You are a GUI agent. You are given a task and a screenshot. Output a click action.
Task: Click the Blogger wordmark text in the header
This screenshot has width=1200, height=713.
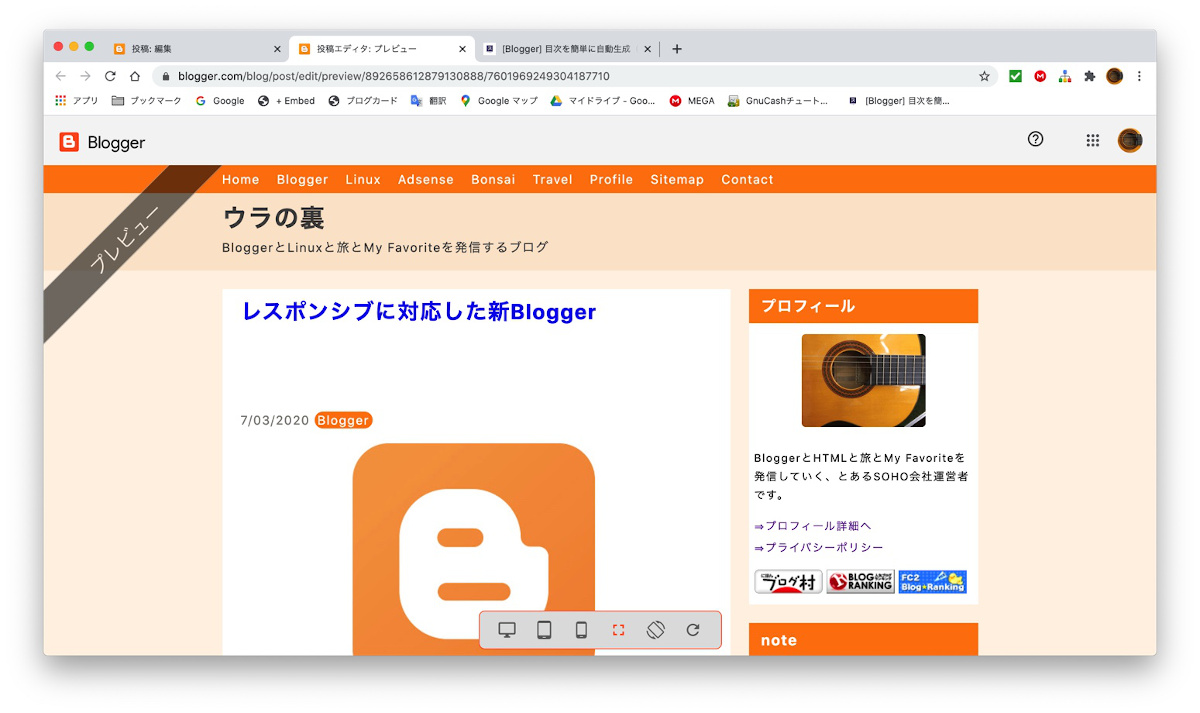[x=116, y=143]
